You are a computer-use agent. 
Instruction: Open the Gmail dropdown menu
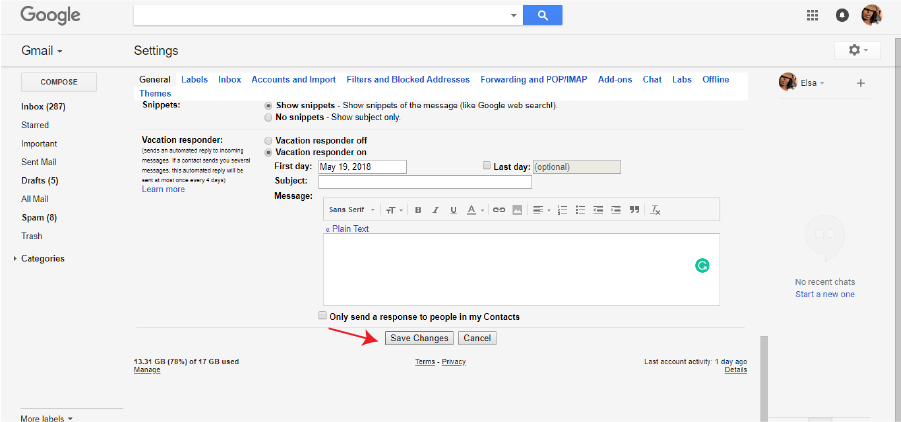[42, 51]
